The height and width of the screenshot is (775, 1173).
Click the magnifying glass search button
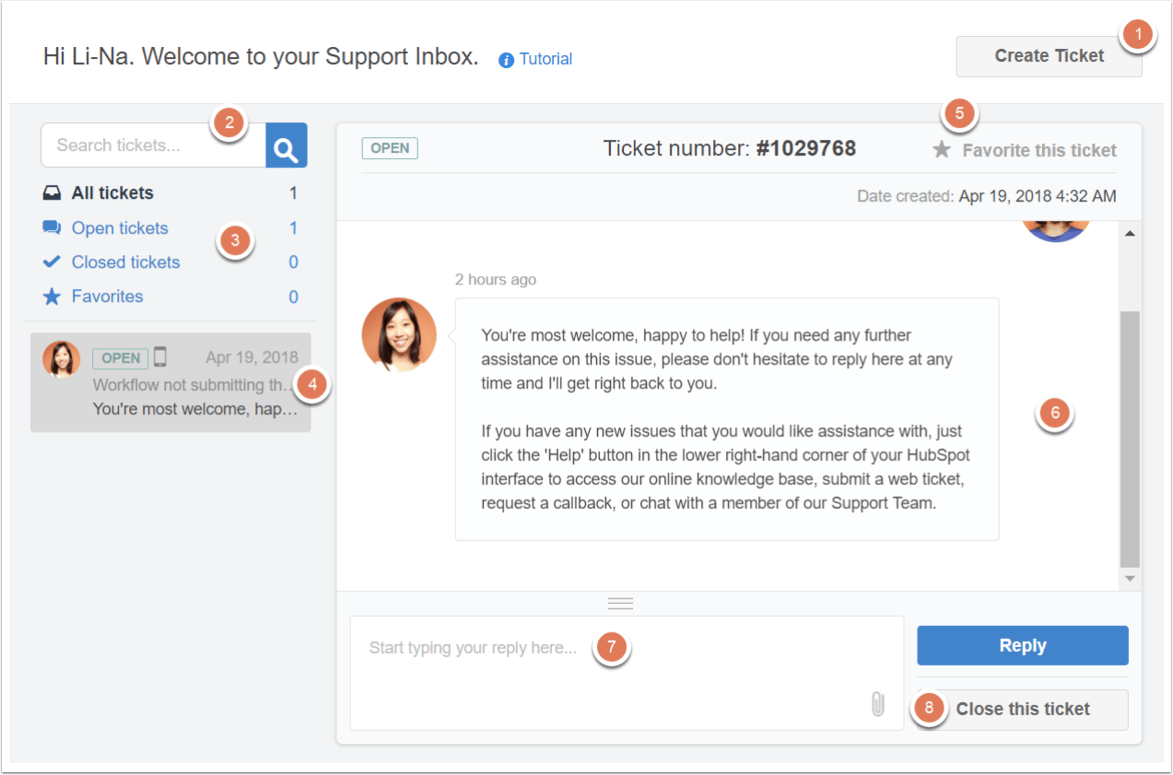tap(286, 146)
